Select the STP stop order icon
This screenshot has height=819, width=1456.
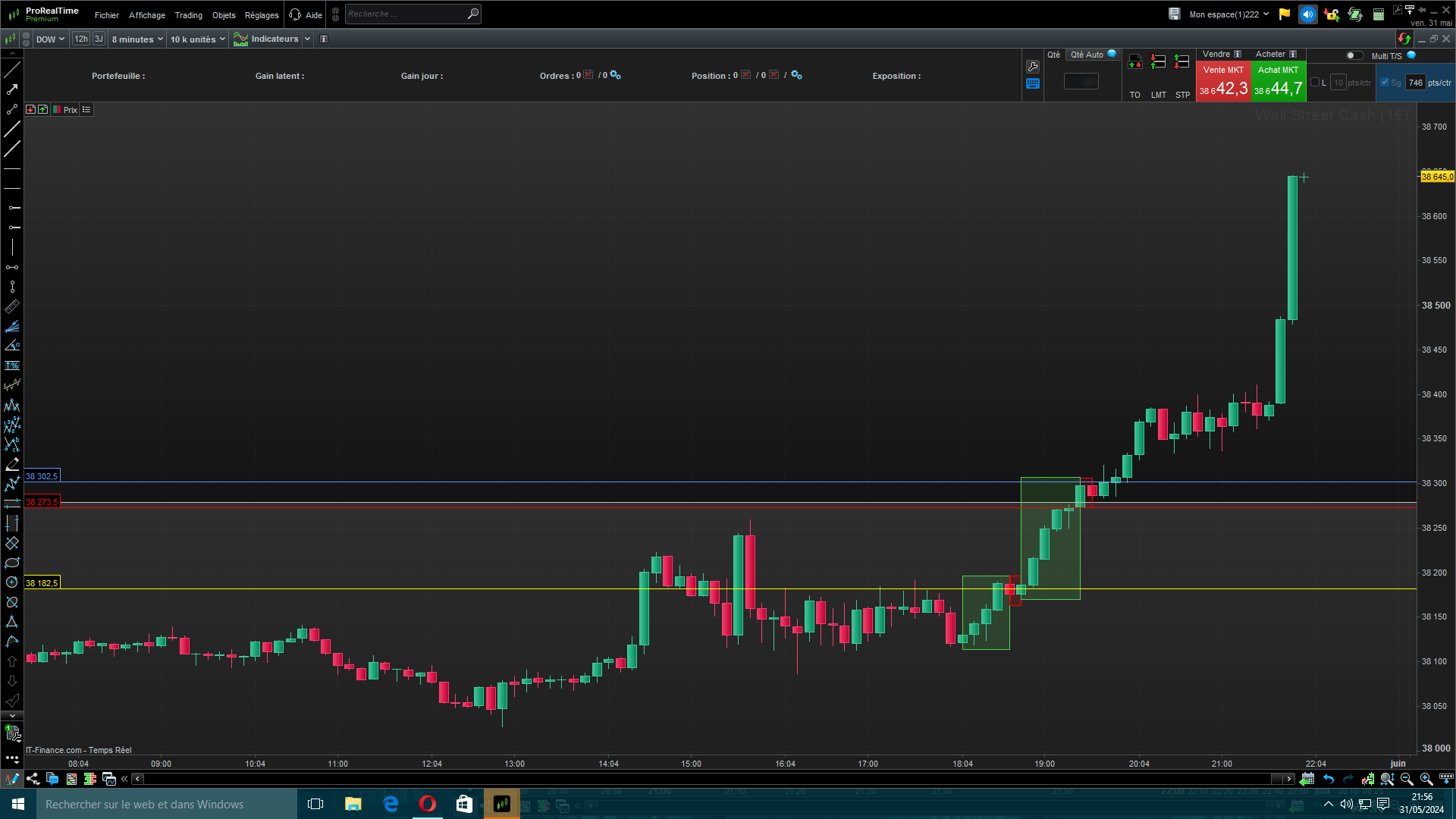[x=1181, y=63]
